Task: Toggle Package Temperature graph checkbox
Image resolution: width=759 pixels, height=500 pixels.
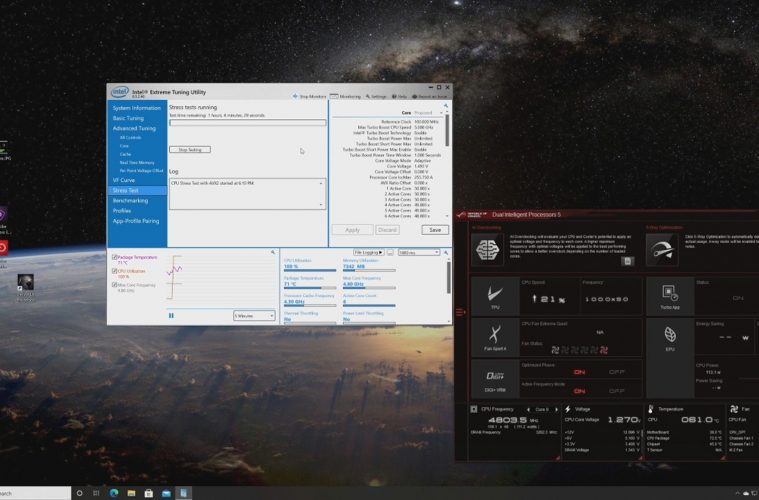Action: point(115,258)
